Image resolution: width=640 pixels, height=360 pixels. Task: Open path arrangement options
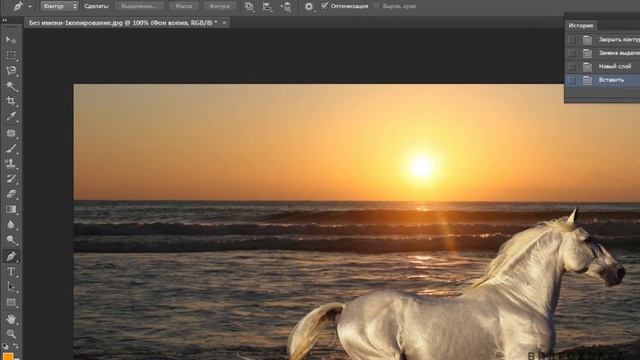tap(287, 6)
